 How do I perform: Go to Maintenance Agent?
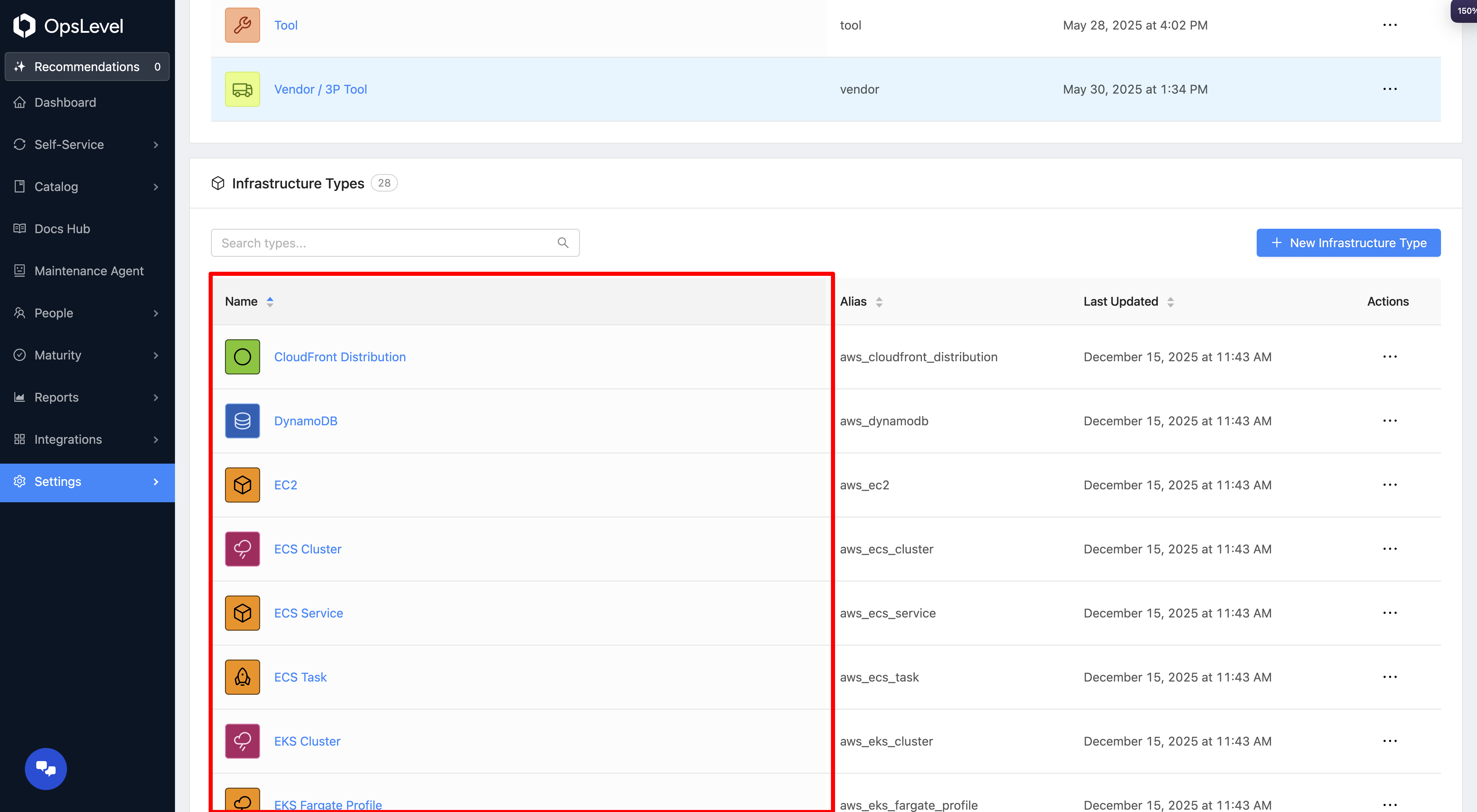tap(89, 271)
